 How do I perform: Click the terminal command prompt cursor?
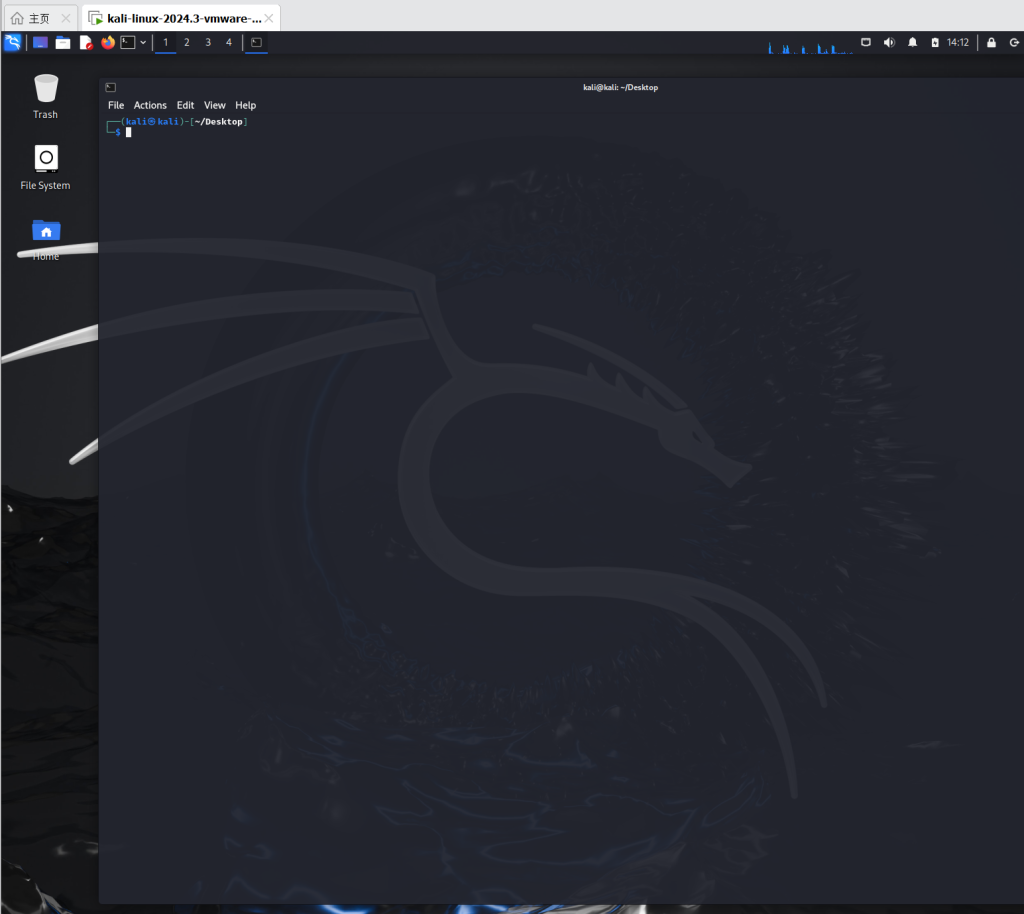coord(129,133)
